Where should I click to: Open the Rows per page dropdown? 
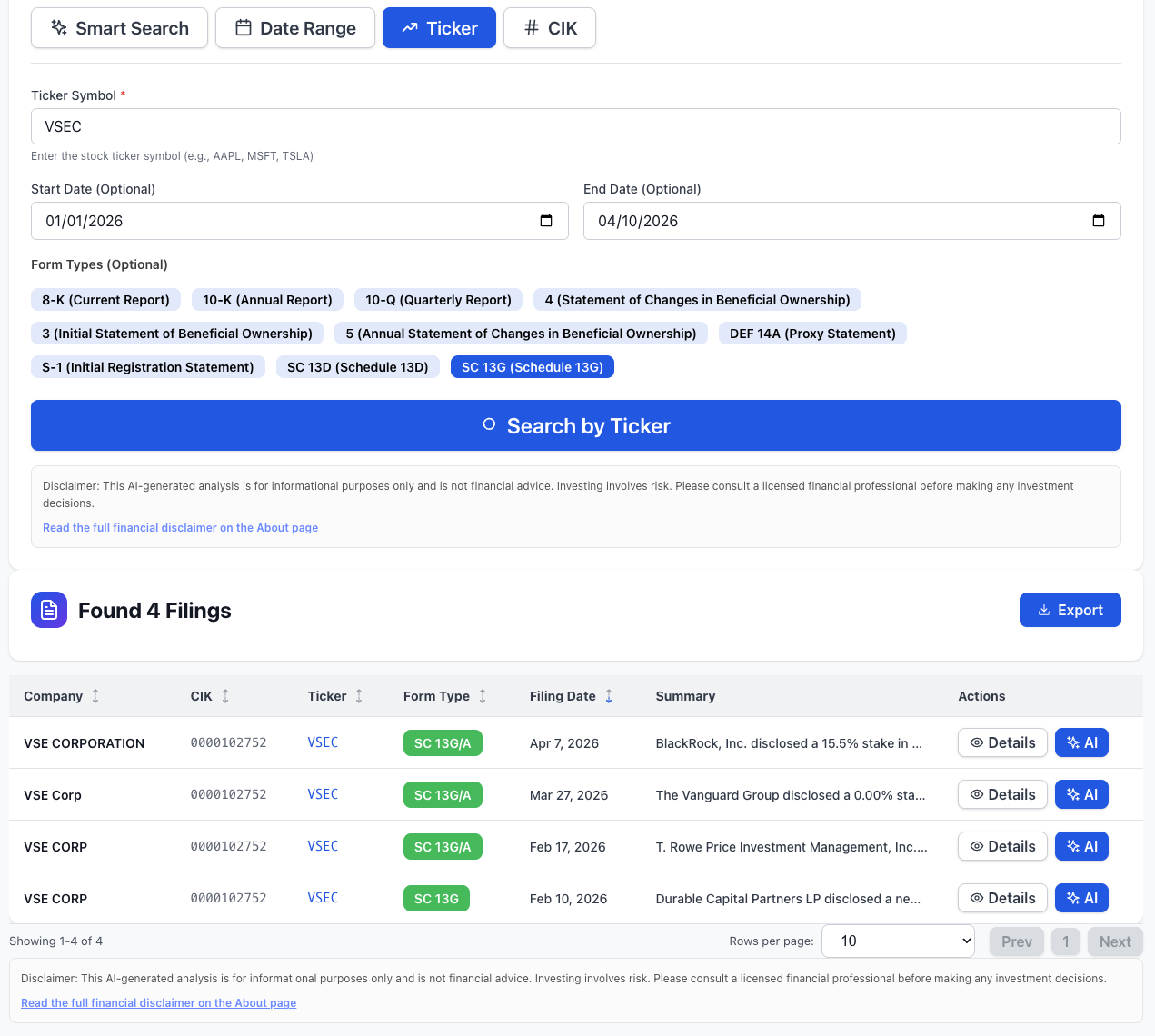(898, 941)
